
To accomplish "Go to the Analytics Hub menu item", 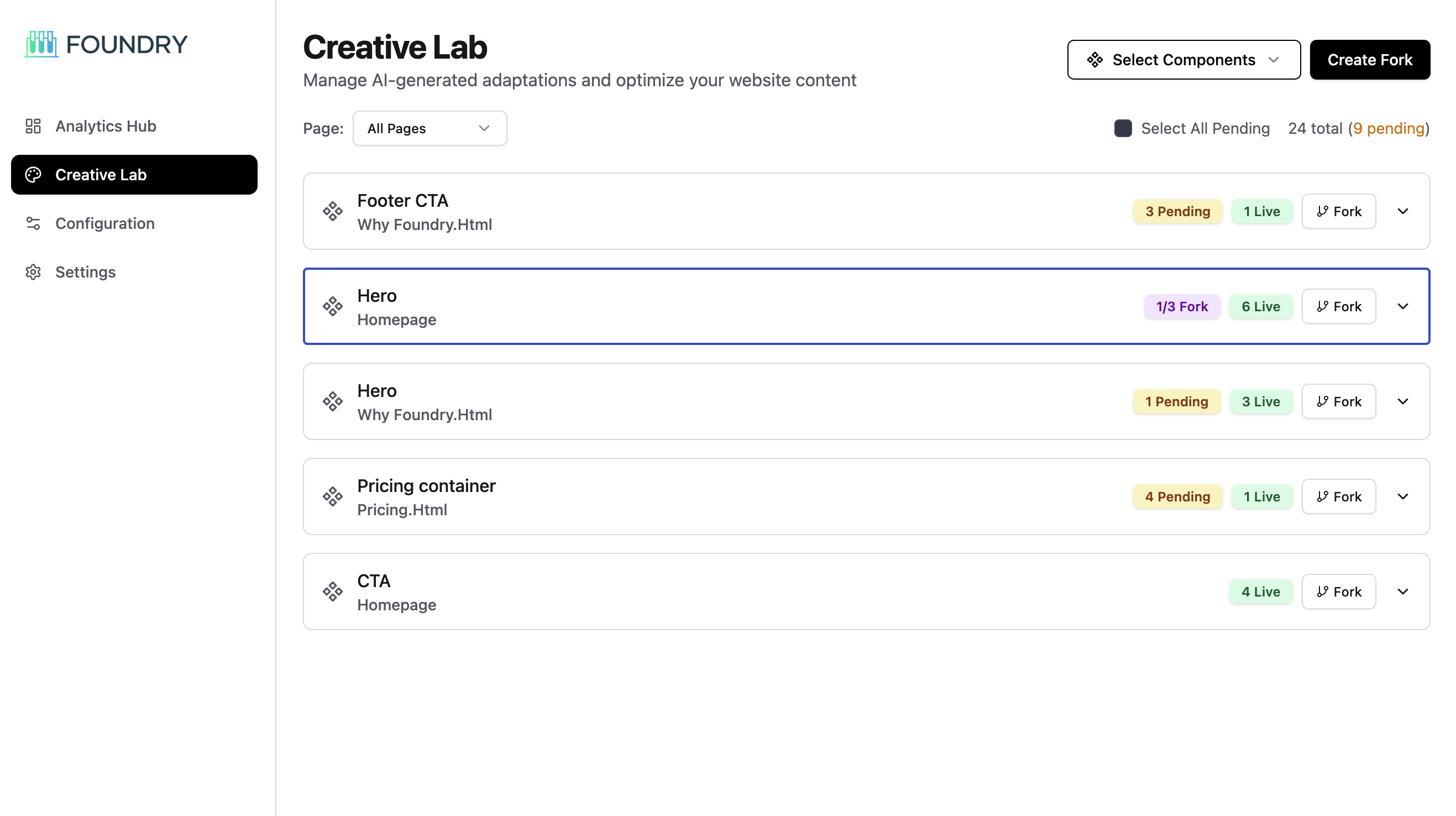I will point(106,126).
